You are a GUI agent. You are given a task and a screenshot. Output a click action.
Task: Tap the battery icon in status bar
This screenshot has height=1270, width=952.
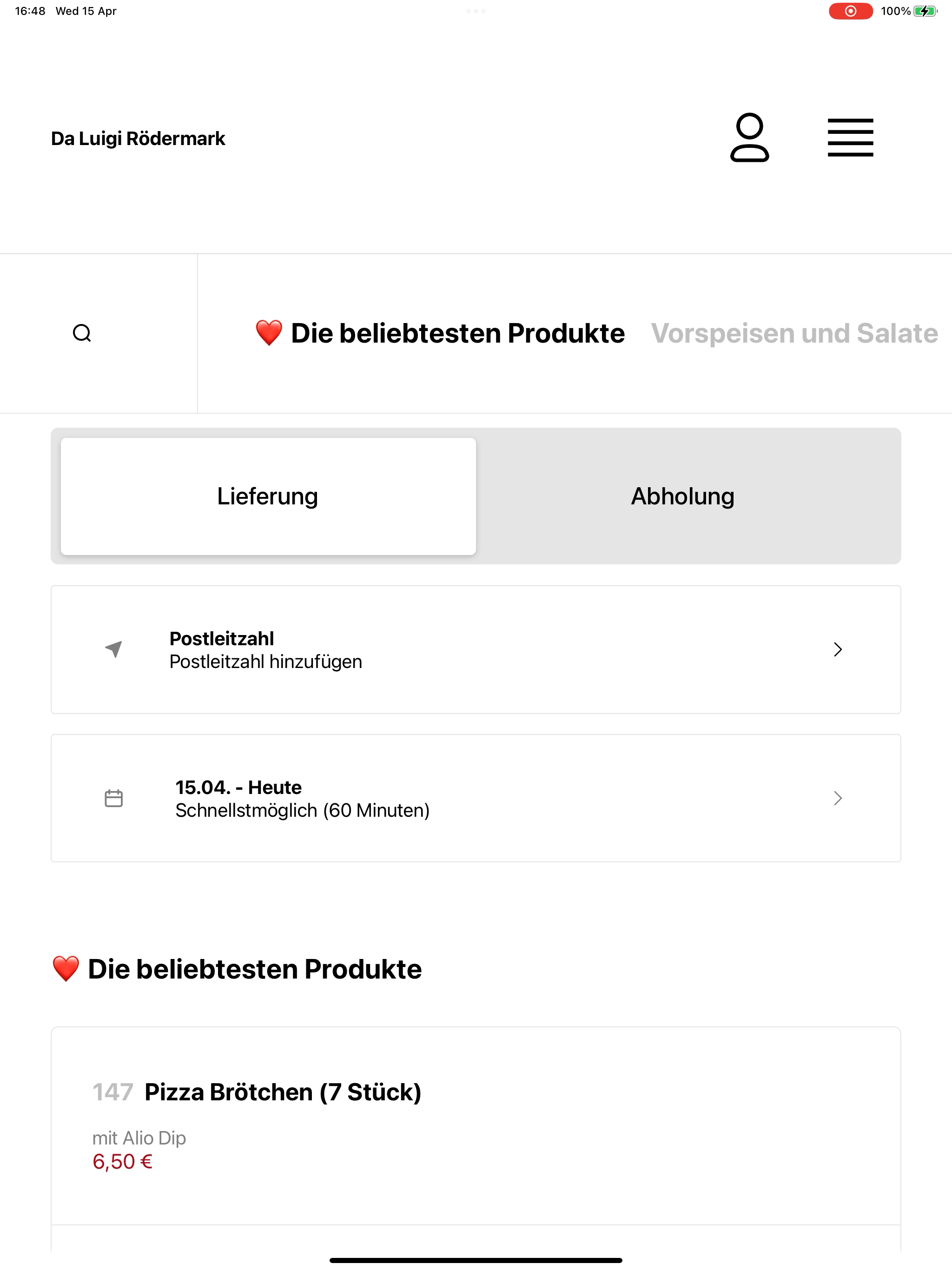[925, 11]
